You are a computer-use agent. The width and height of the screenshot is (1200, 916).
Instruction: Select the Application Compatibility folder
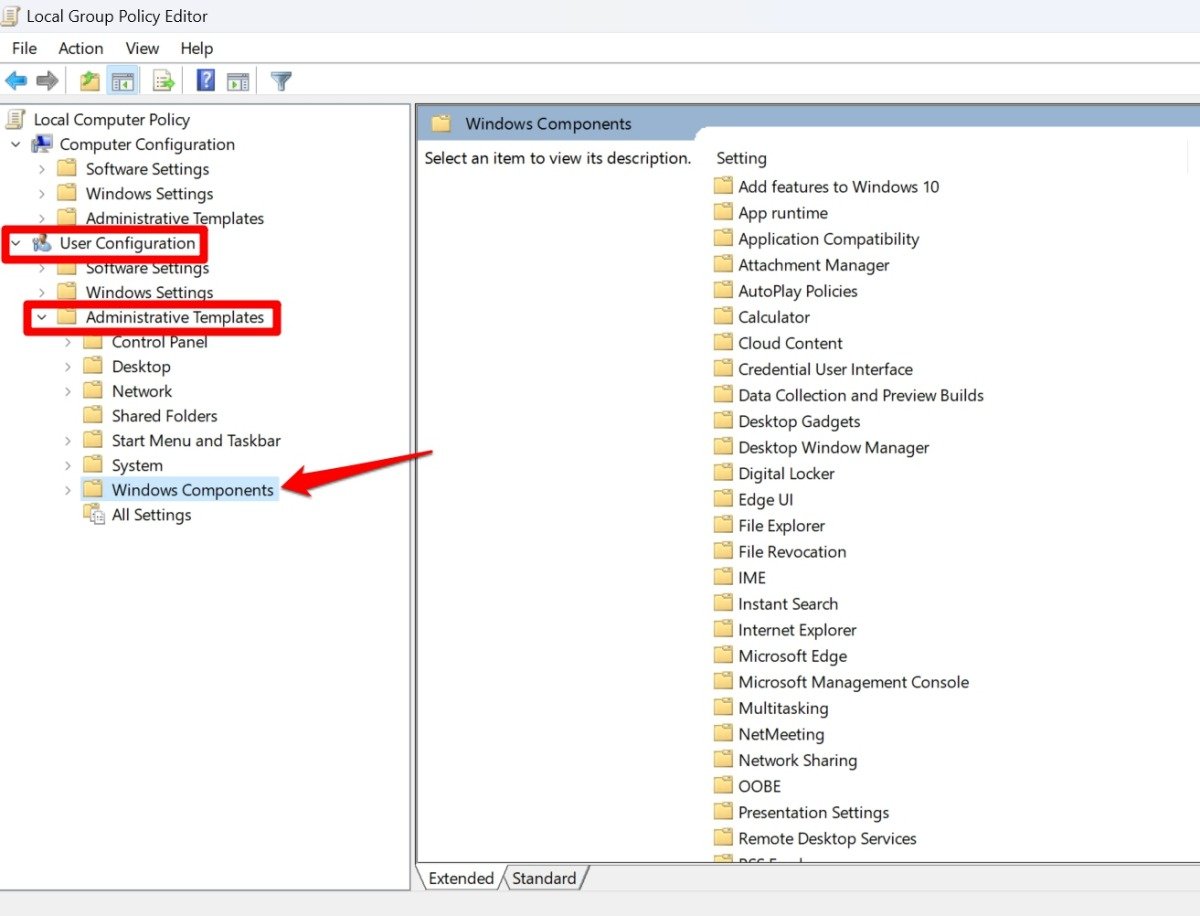828,238
